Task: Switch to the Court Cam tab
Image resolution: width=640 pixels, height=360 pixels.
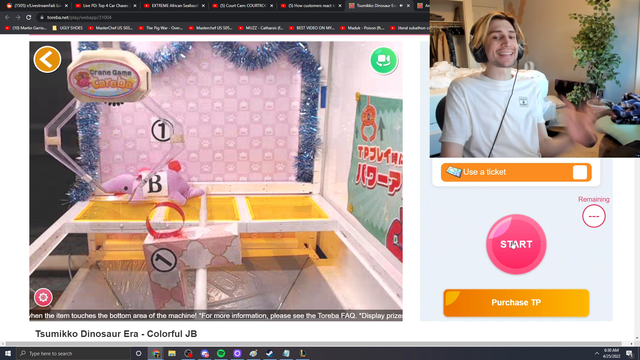Action: 243,6
